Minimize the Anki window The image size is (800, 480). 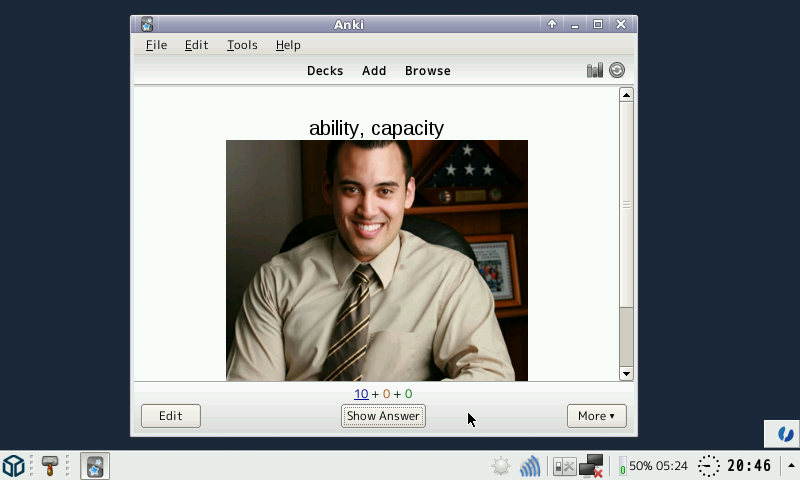tap(575, 24)
